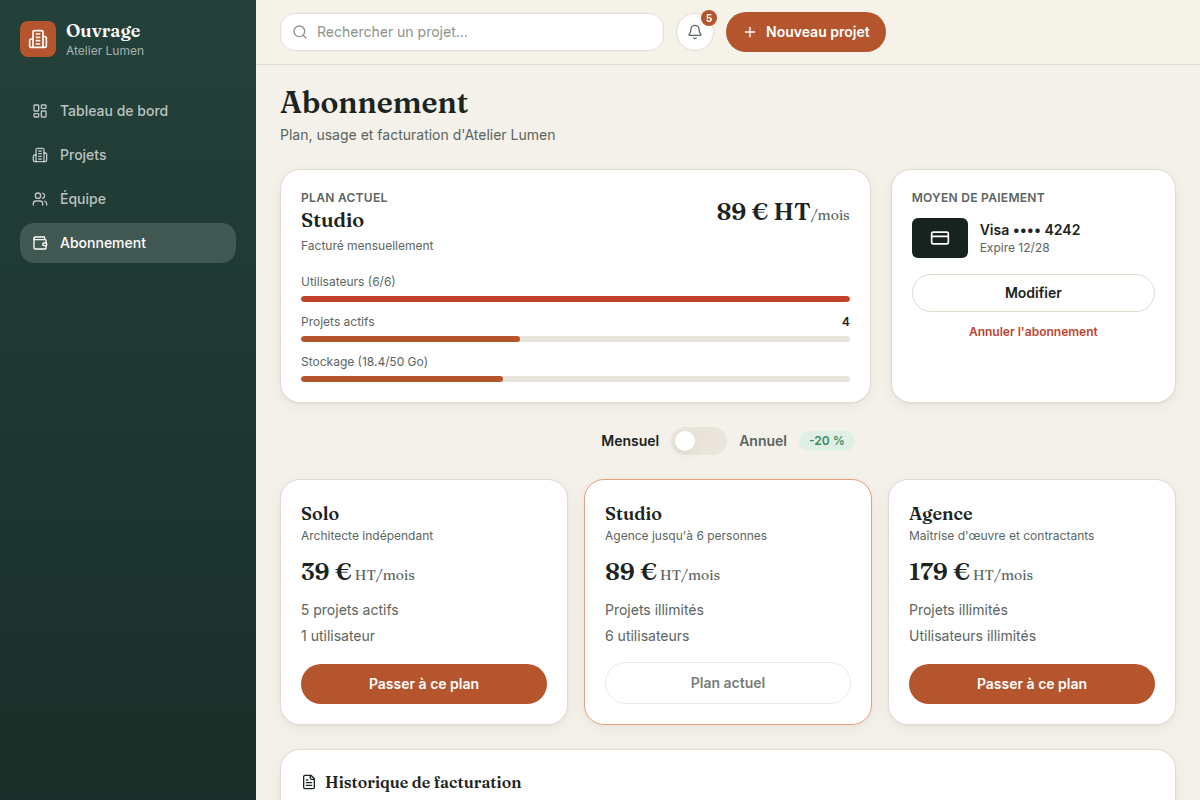Image resolution: width=1200 pixels, height=800 pixels.
Task: Click the Abonnement wallet icon in sidebar
Action: tap(40, 243)
